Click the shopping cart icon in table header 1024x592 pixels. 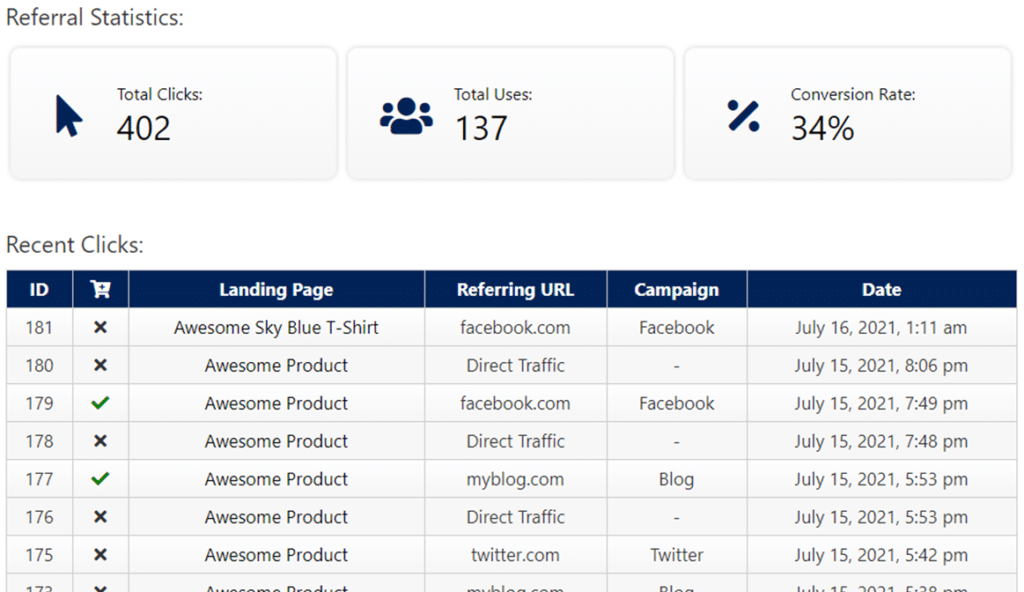click(100, 289)
